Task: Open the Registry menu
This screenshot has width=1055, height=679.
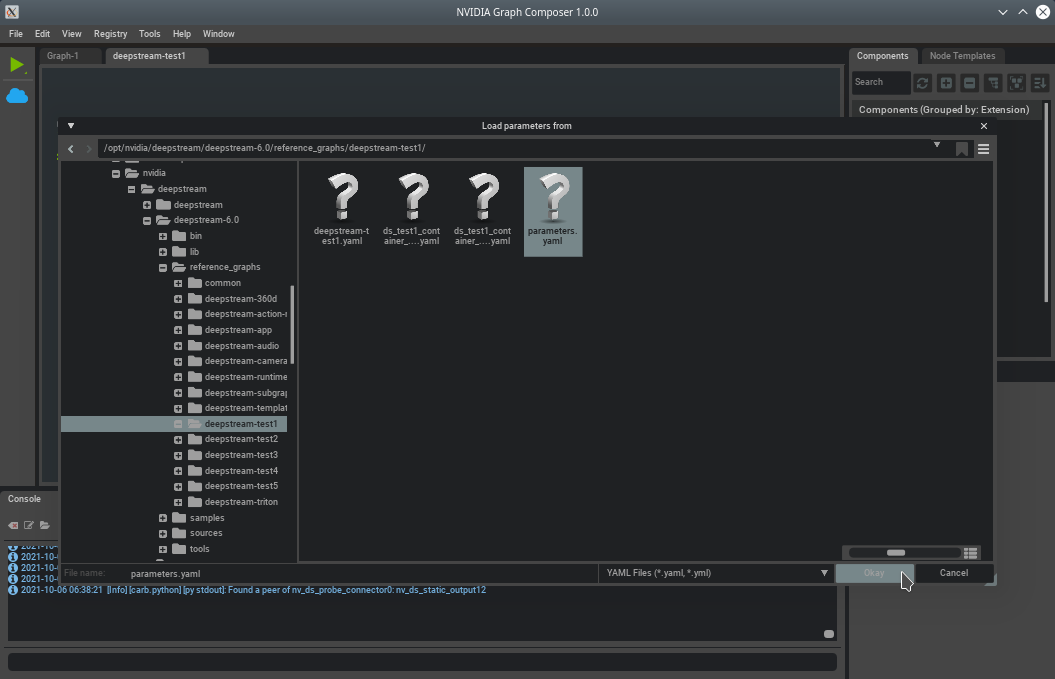Action: 110,34
